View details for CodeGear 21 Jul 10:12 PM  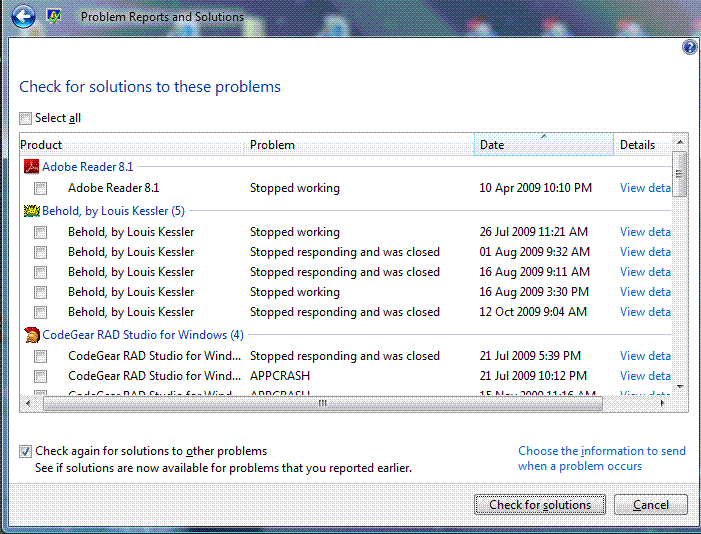pyautogui.click(x=645, y=376)
